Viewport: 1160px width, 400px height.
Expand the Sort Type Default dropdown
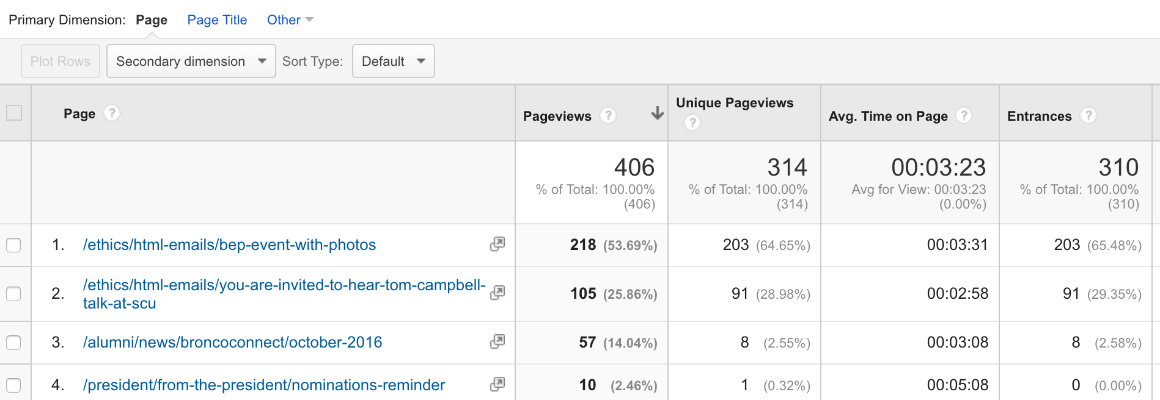click(393, 61)
